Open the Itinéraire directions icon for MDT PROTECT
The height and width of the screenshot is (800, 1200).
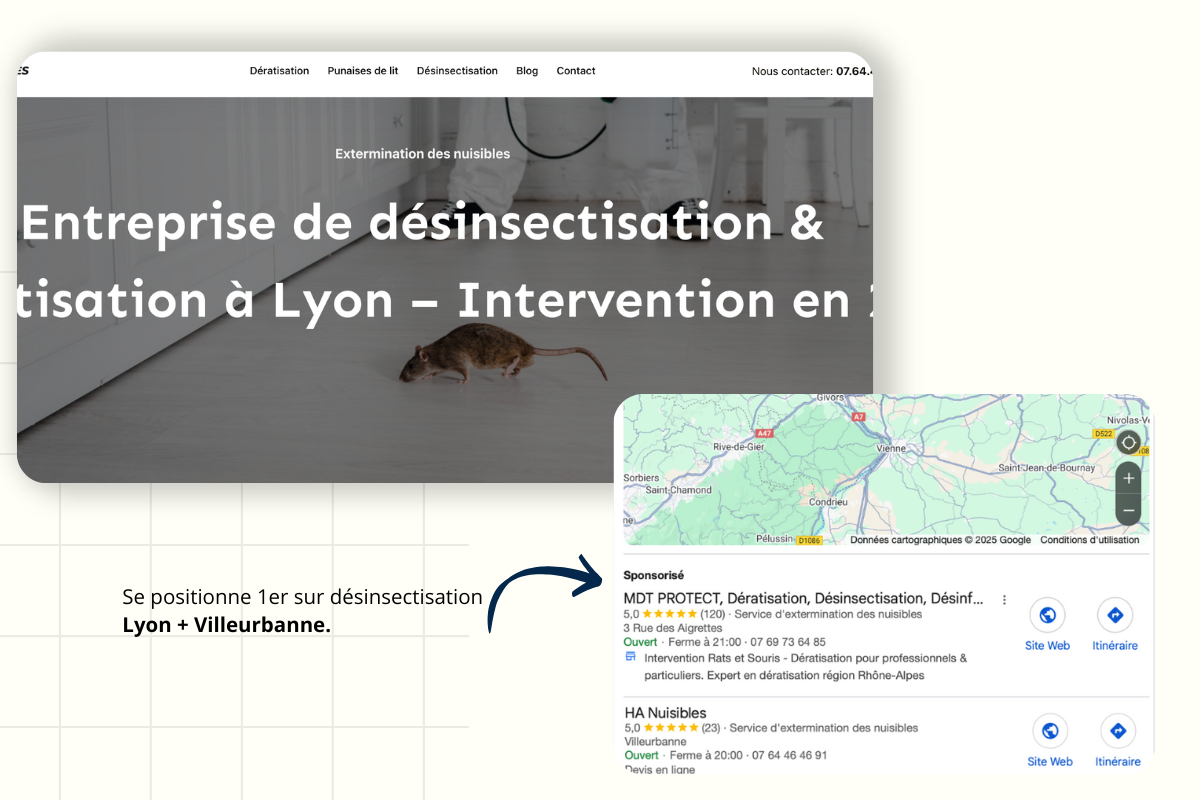pos(1115,616)
